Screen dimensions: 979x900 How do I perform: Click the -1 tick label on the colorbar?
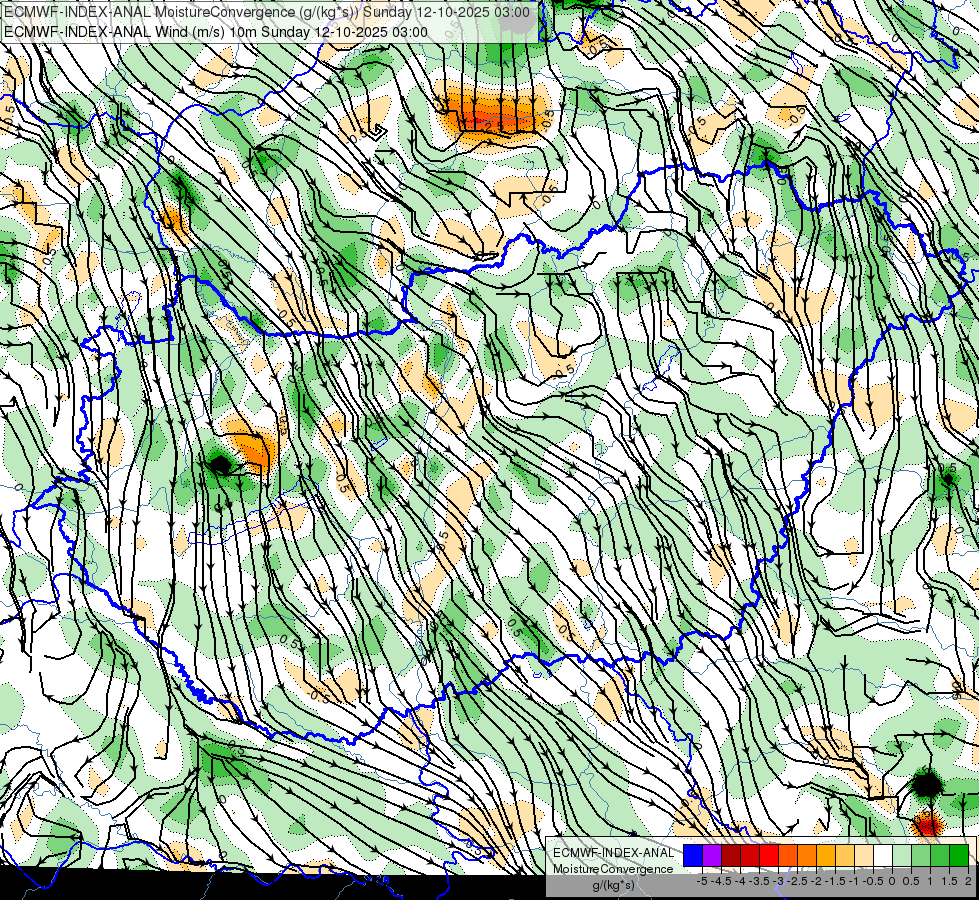854,881
